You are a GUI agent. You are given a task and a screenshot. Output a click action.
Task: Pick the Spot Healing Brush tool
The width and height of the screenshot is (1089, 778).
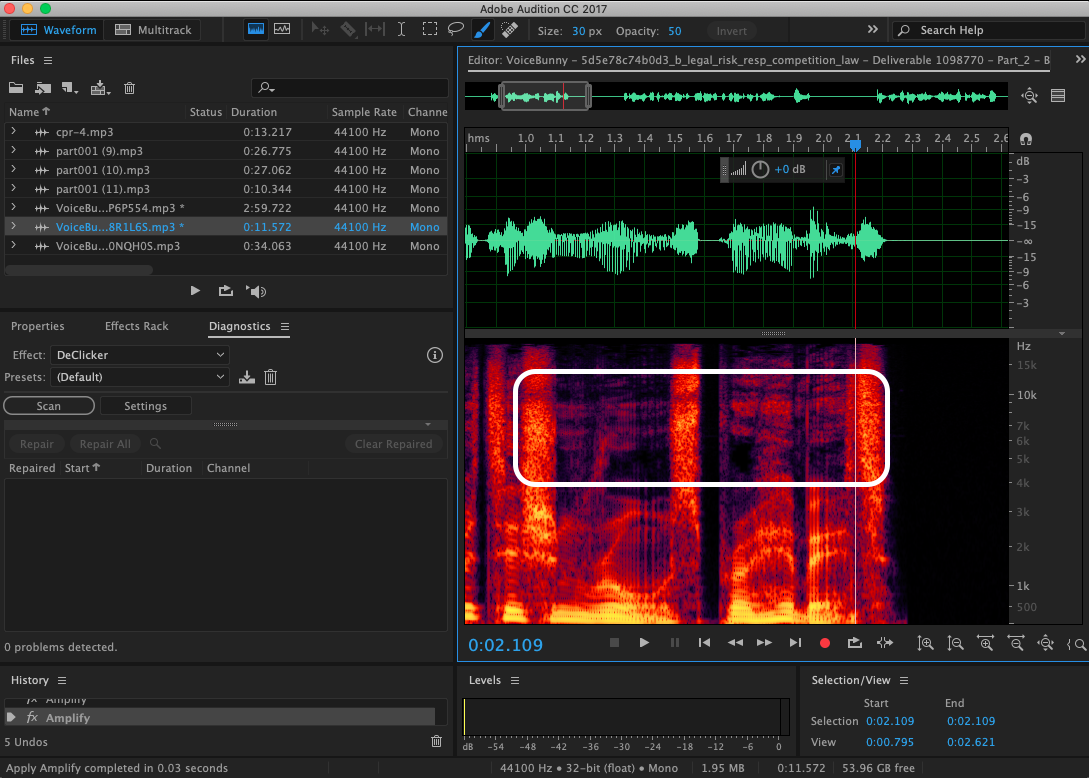tap(508, 30)
